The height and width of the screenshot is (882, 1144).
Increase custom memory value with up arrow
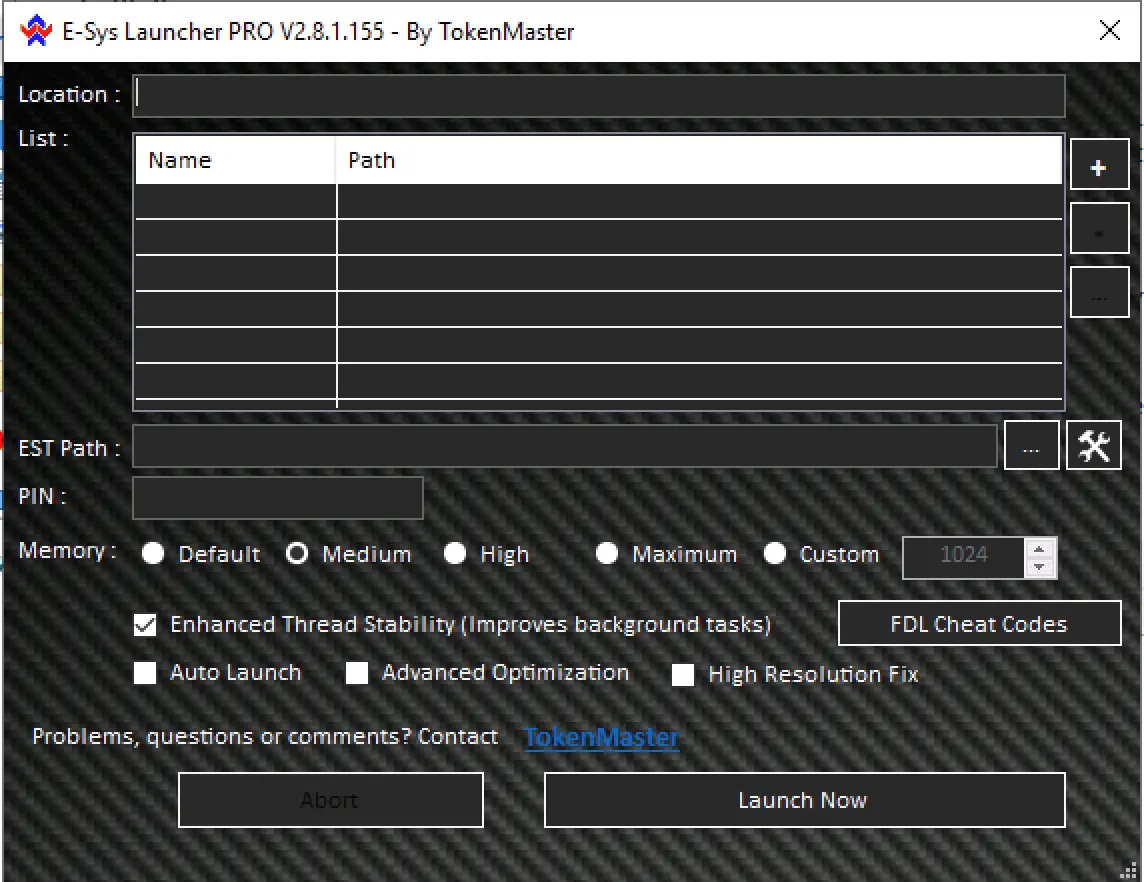(1039, 549)
